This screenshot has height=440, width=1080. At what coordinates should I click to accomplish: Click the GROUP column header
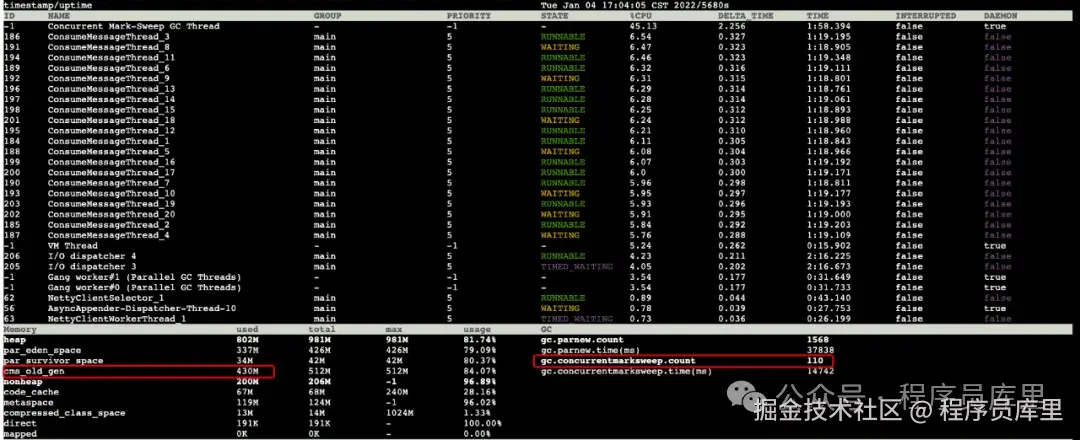tap(327, 15)
